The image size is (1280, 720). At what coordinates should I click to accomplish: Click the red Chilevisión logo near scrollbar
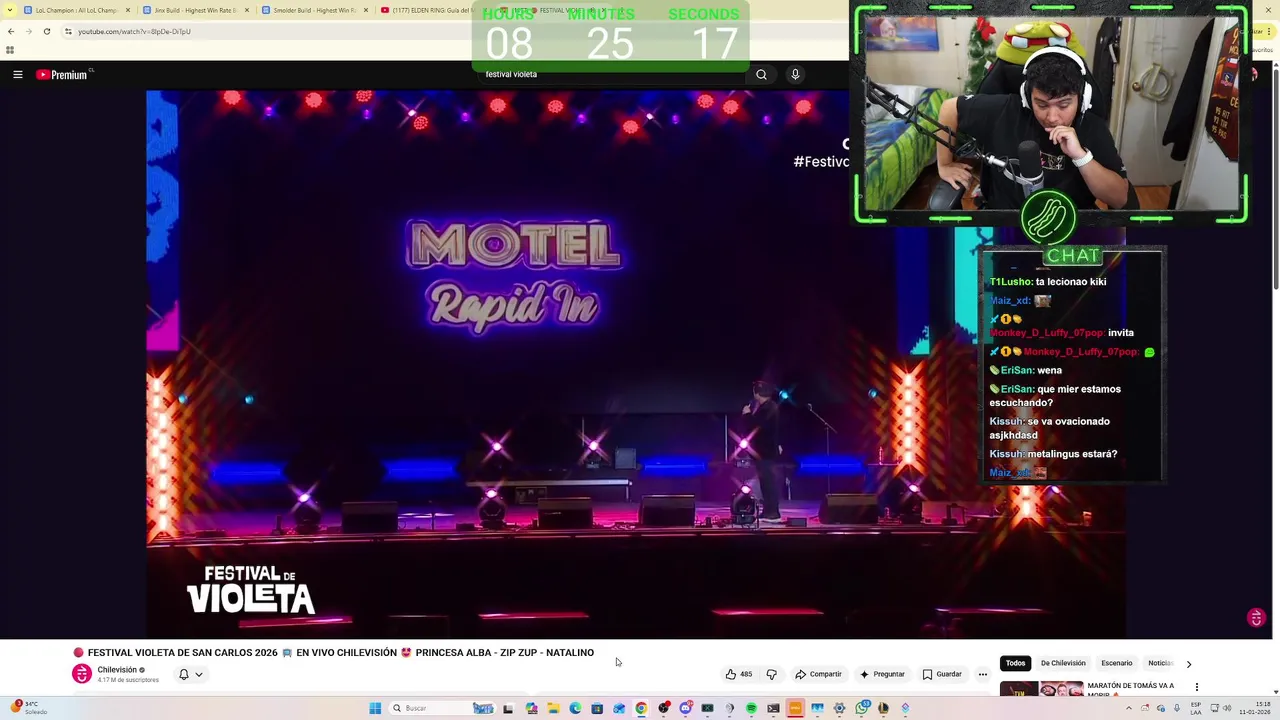pyautogui.click(x=1257, y=618)
